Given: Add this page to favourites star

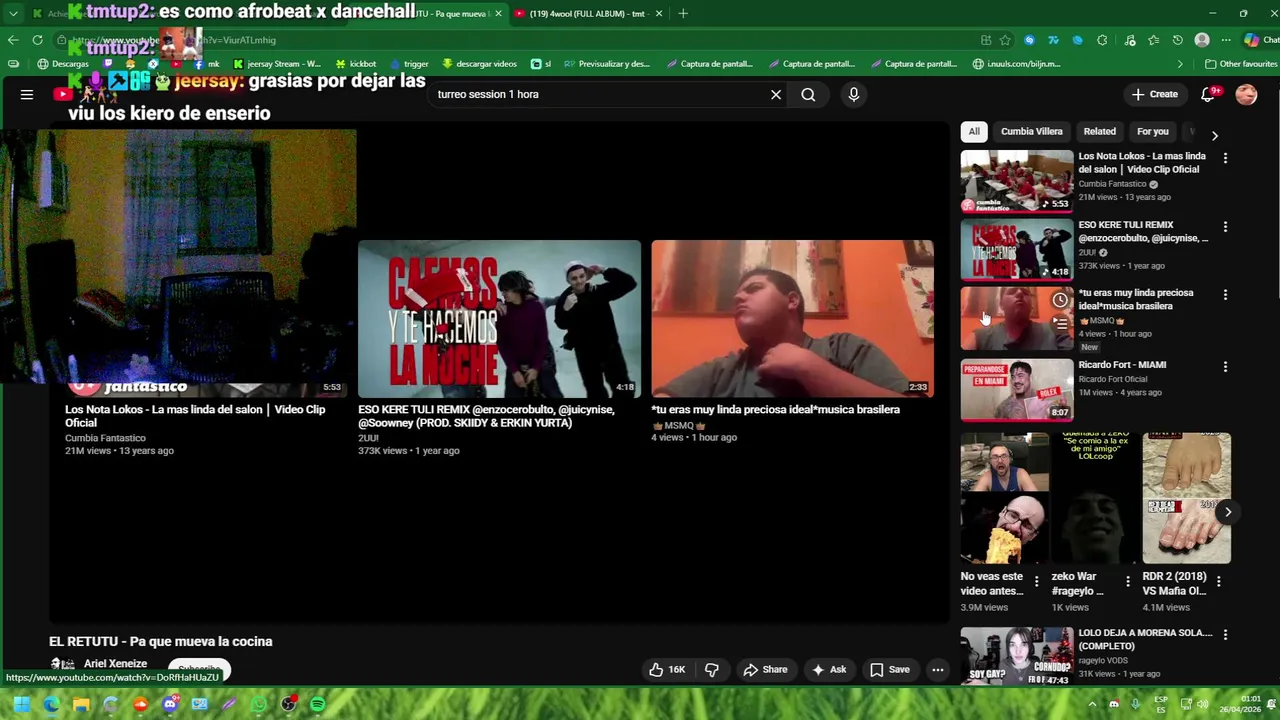Looking at the screenshot, I should pyautogui.click(x=1005, y=40).
